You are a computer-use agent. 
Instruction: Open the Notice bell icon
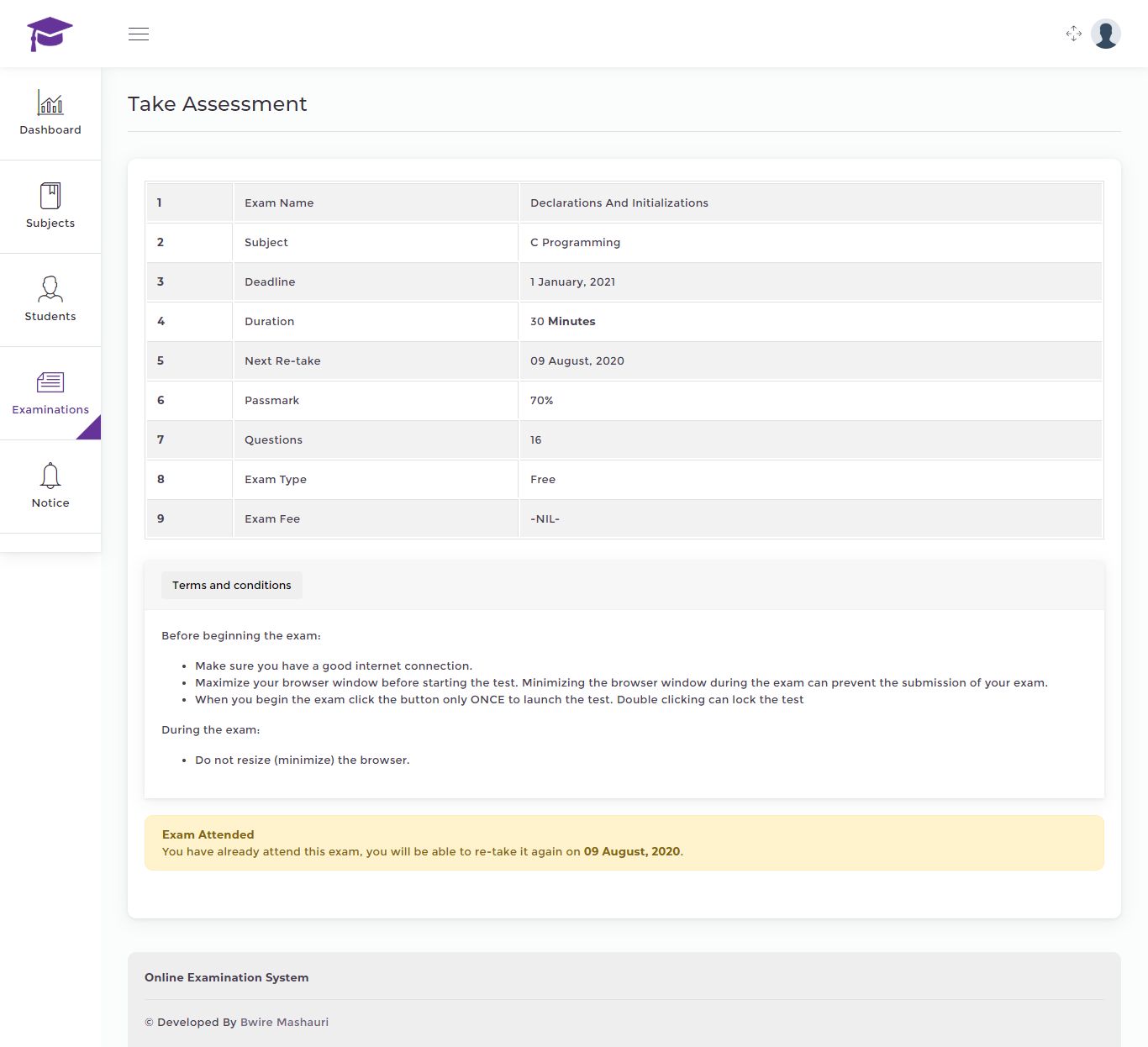coord(50,476)
